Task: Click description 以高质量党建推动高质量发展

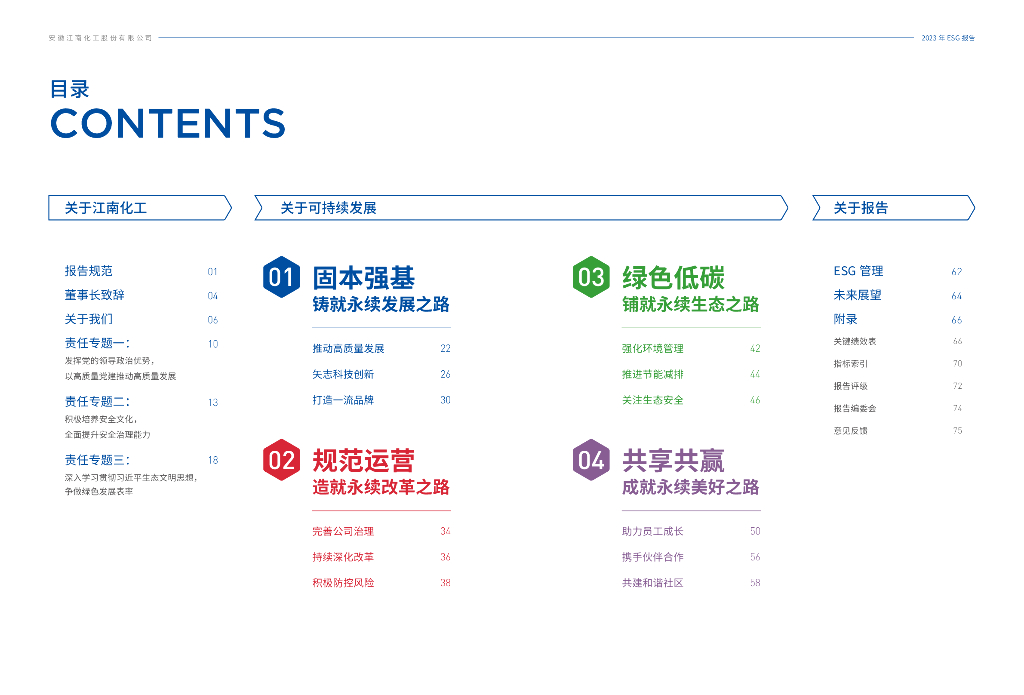Action: tap(120, 376)
